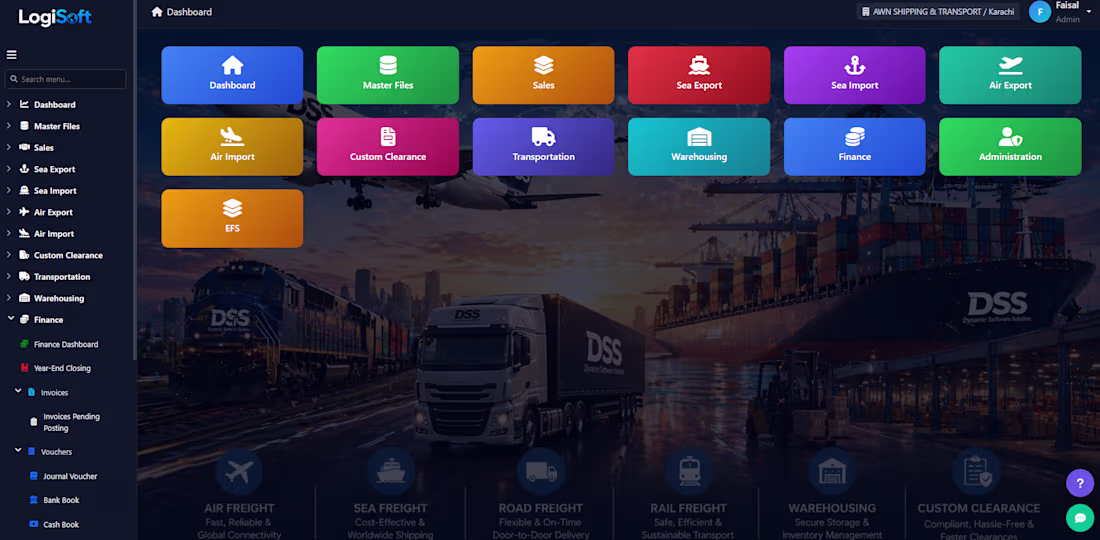
Task: Select AWN SHIPPING & TRANSPORT / Karachi company
Action: (939, 12)
